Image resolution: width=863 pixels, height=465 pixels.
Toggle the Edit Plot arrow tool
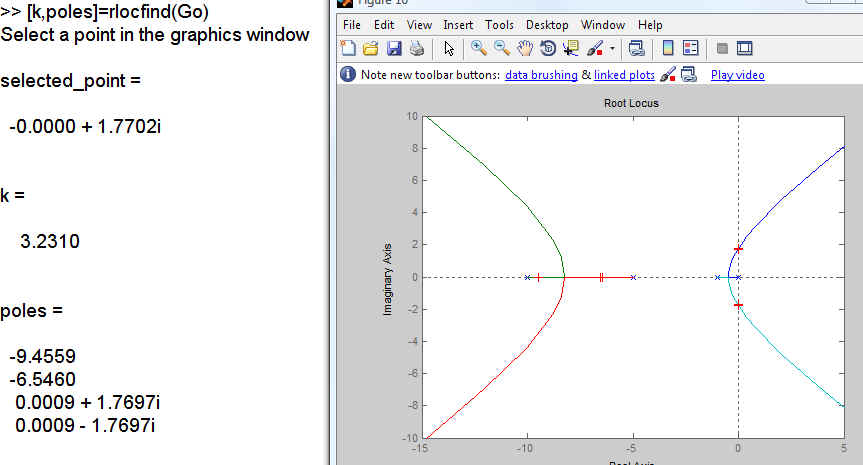pos(448,48)
